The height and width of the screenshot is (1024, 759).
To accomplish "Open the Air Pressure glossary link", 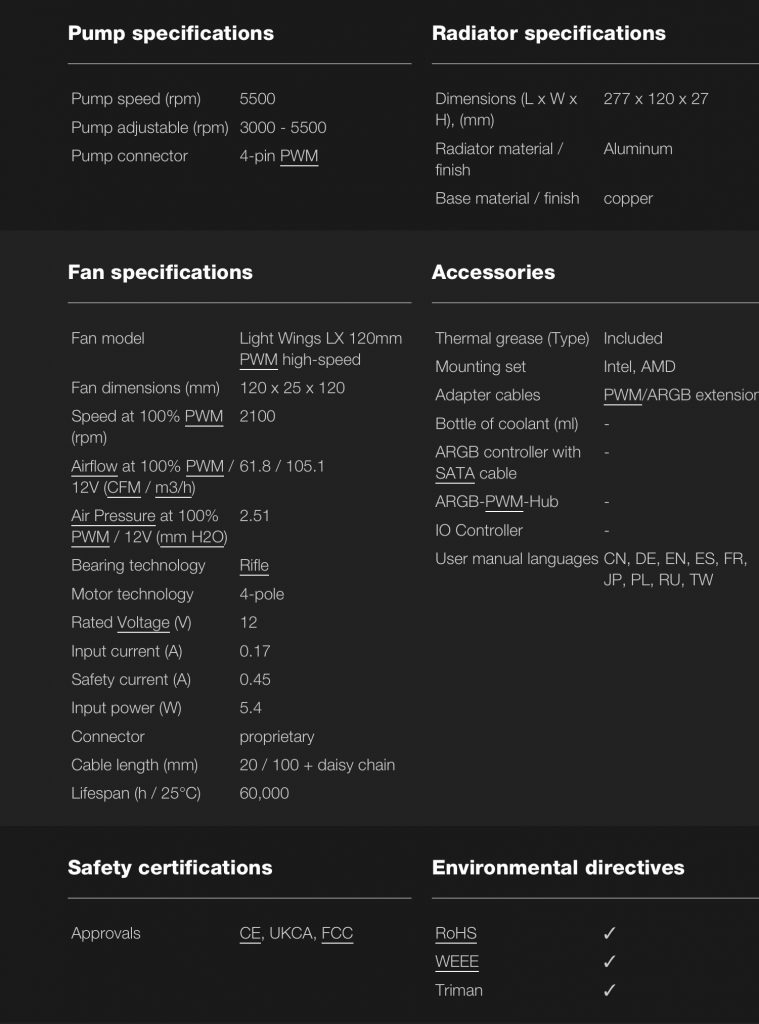I will [x=113, y=516].
